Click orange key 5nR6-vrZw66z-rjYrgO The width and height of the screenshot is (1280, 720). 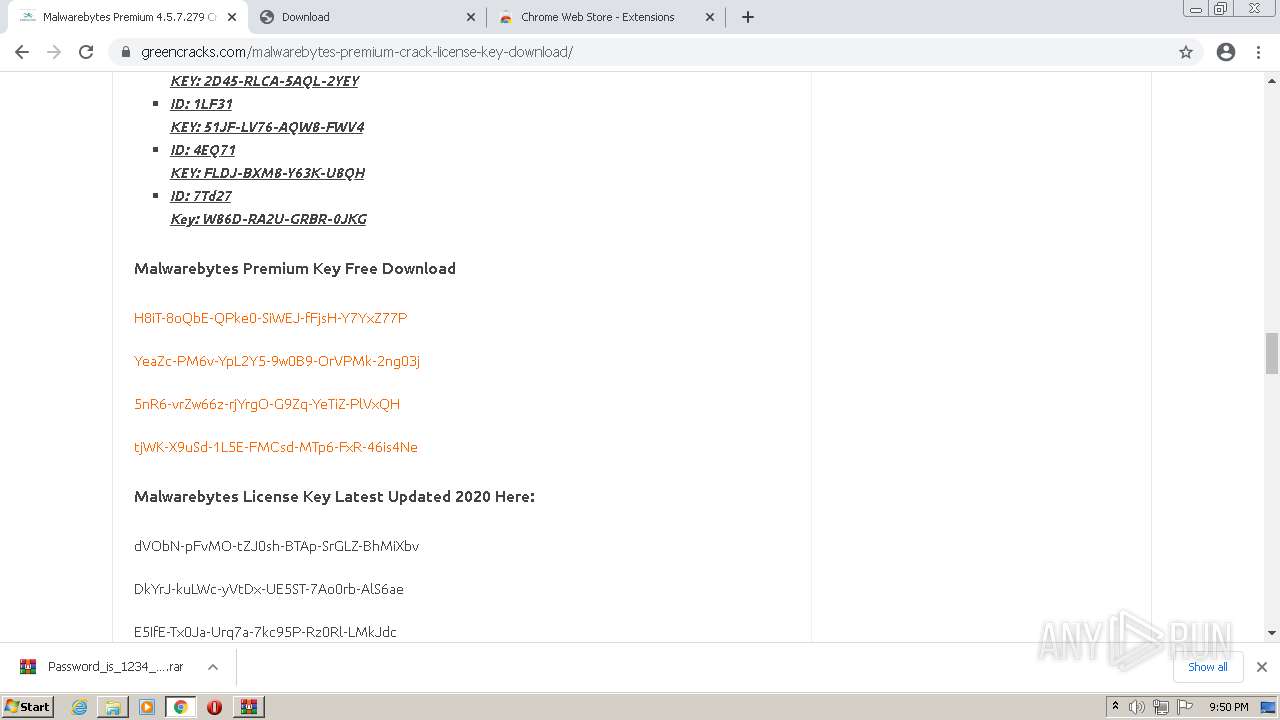[267, 404]
